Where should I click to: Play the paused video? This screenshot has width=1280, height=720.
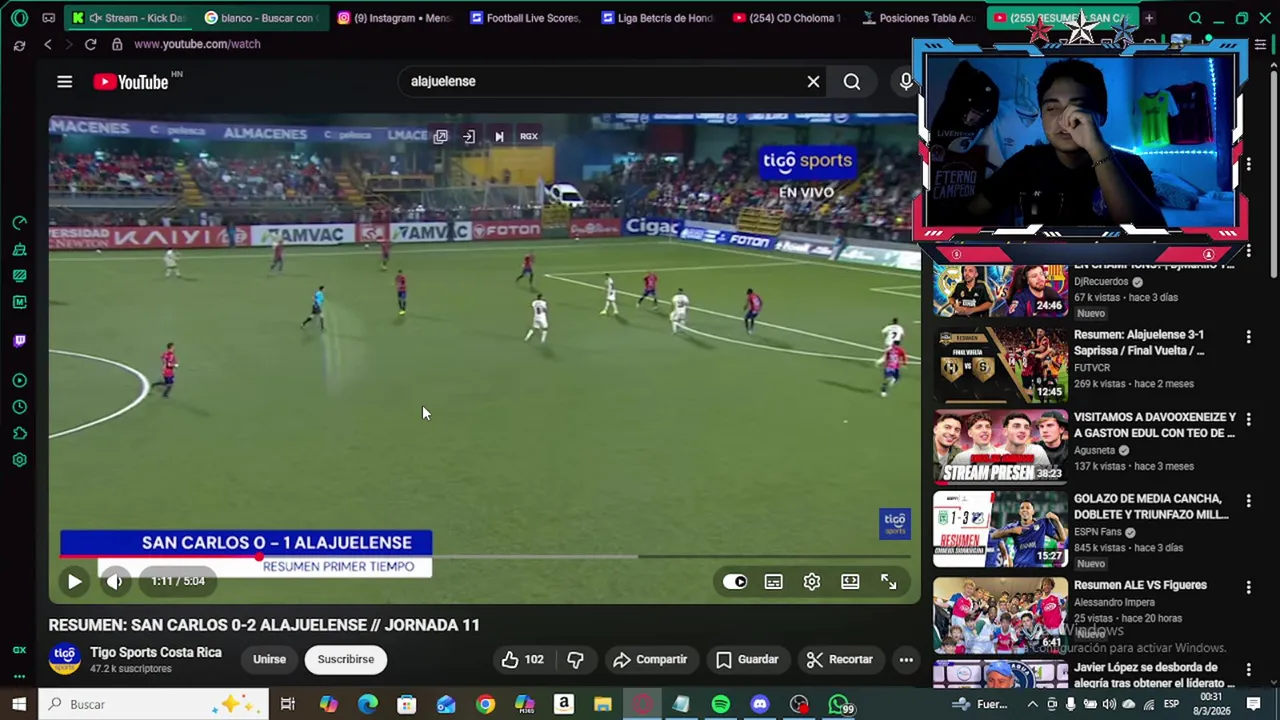click(x=74, y=581)
